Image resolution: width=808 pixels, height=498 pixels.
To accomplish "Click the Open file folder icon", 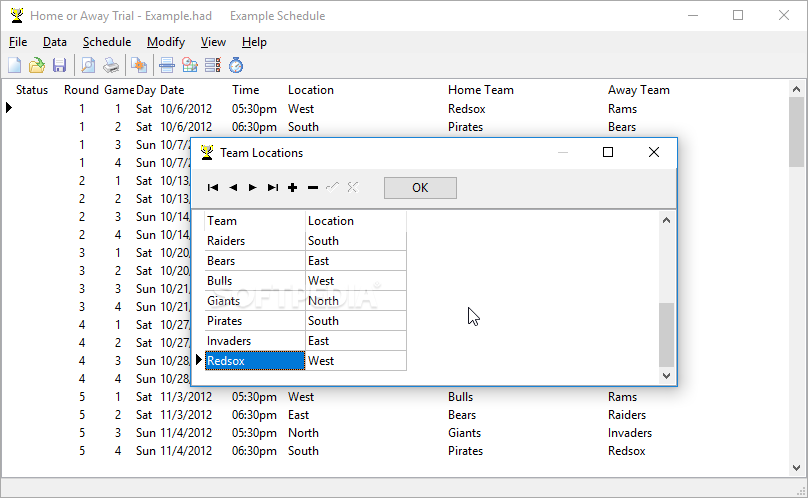I will click(37, 65).
